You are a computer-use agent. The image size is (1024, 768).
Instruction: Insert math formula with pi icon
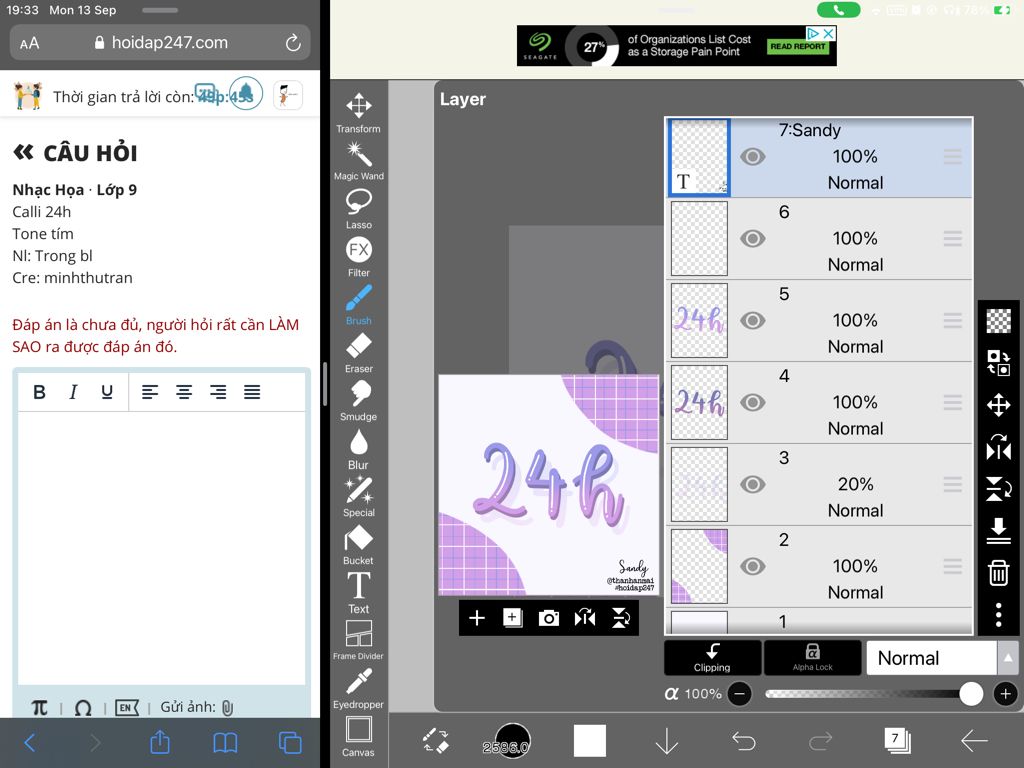pyautogui.click(x=40, y=707)
